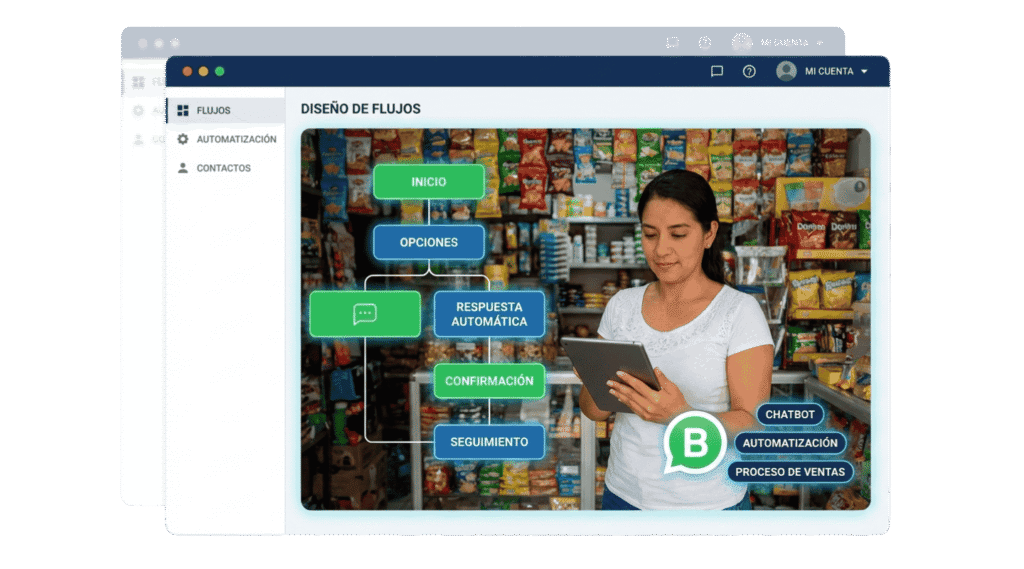The image size is (1024, 569).
Task: Click person icon in background window sidebar
Action: pos(138,139)
